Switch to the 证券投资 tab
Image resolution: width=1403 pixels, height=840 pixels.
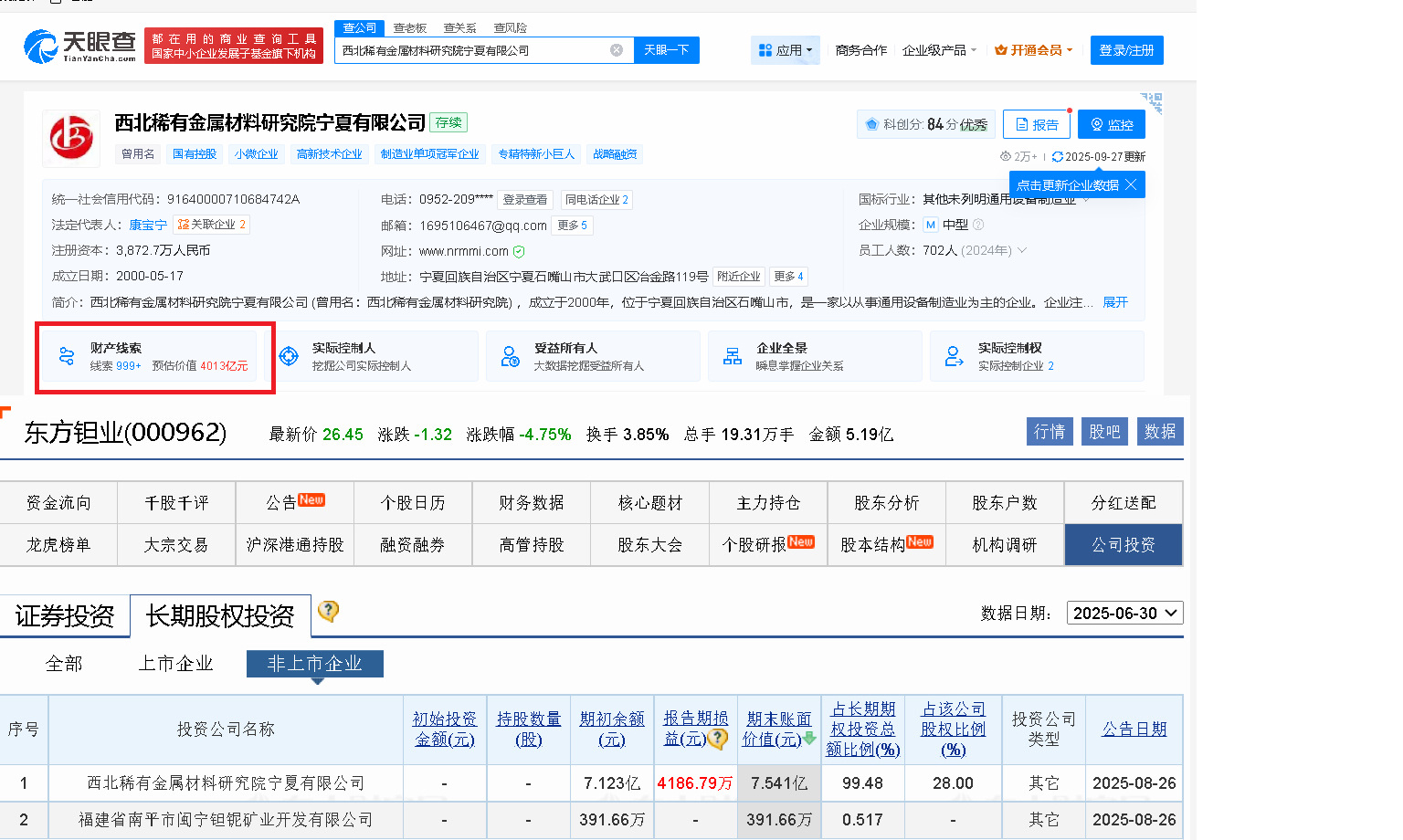(x=65, y=616)
